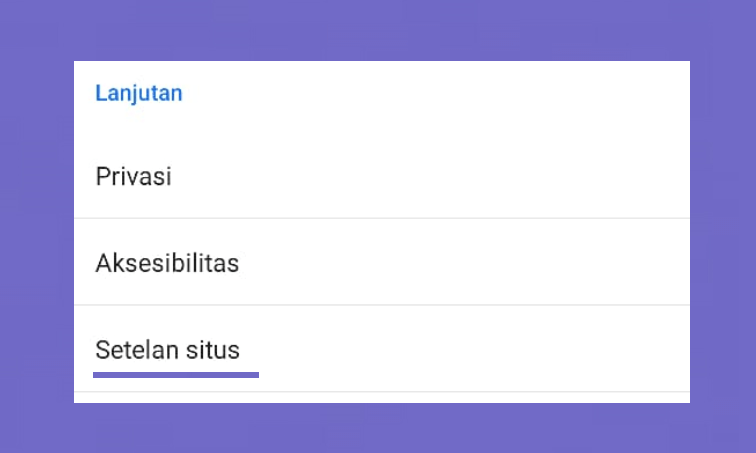The image size is (756, 453).
Task: Choose the privacy (Privasi) list item
Action: click(x=382, y=176)
